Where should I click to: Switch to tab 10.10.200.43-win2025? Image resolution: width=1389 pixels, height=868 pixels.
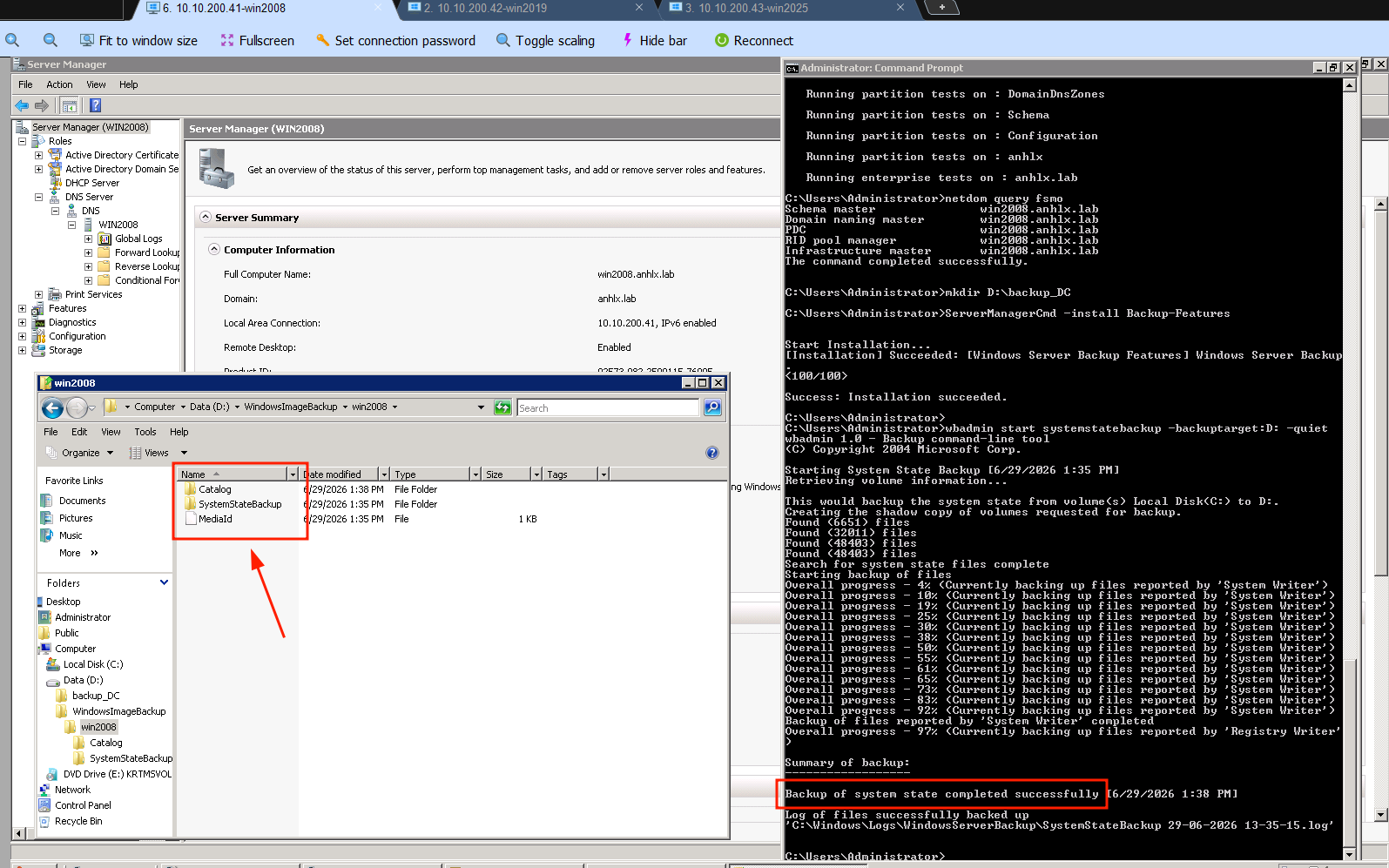click(x=746, y=8)
